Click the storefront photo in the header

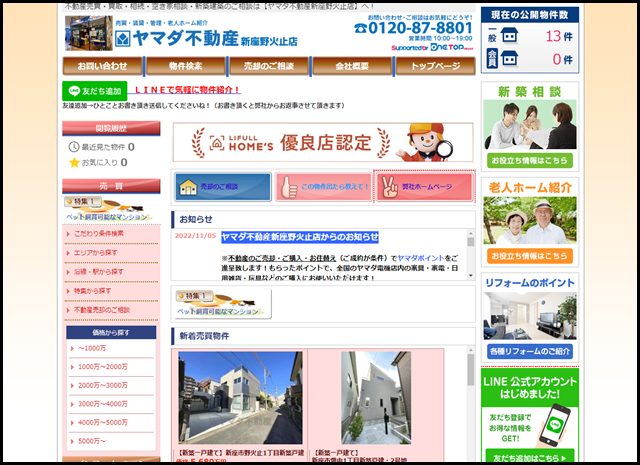pos(89,33)
